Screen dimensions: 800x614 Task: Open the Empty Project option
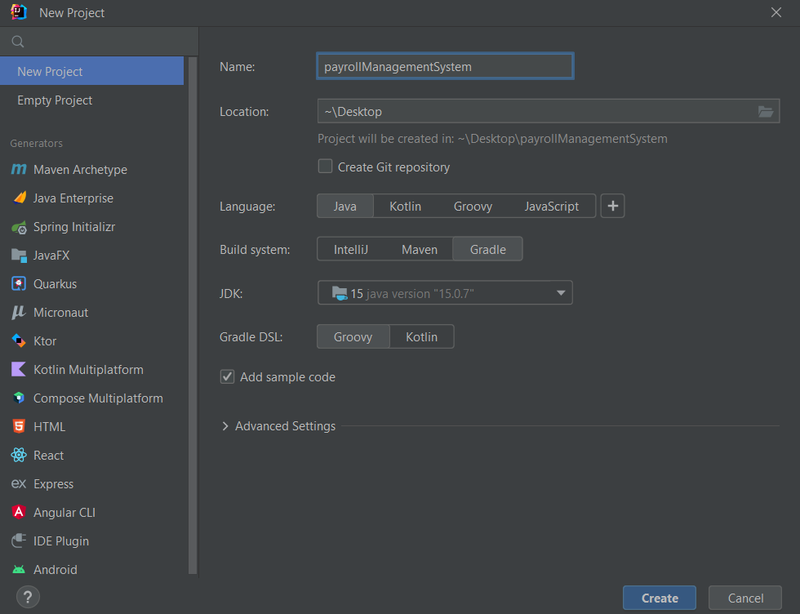(55, 99)
